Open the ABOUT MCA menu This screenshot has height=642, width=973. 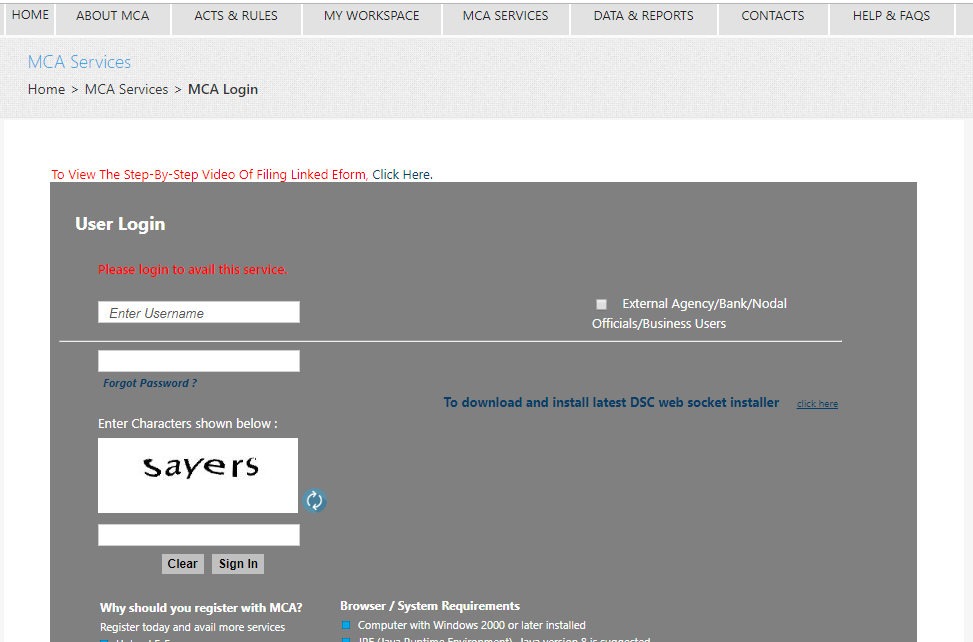point(112,16)
